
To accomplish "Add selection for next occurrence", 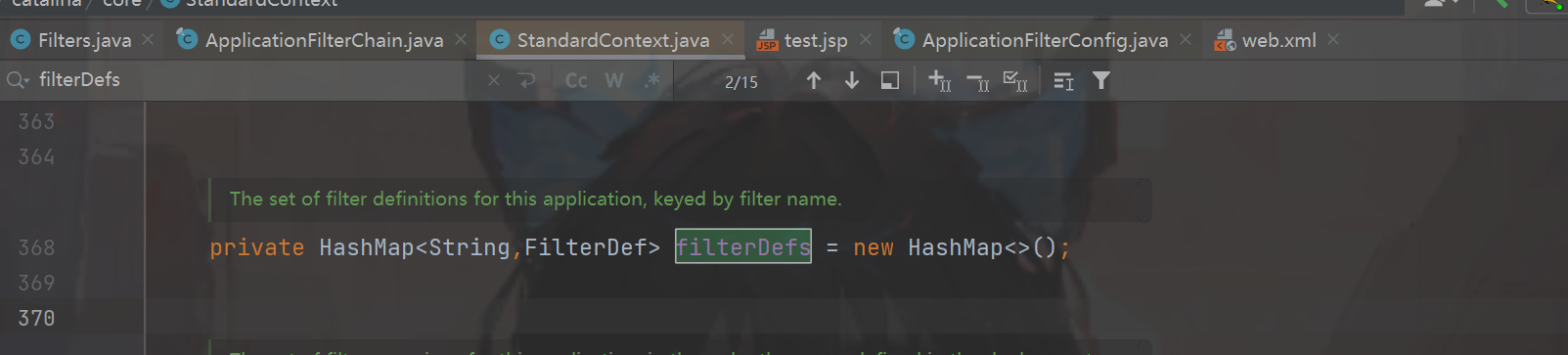I will (939, 81).
